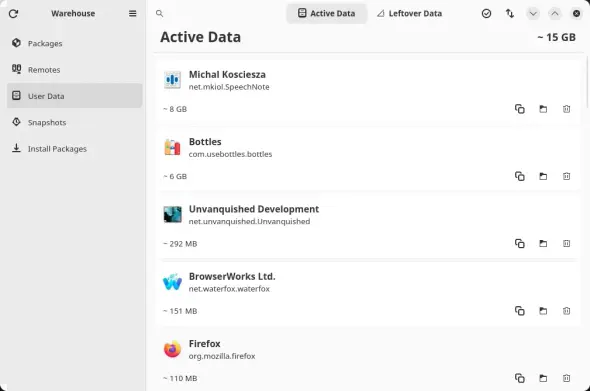The height and width of the screenshot is (391, 590).
Task: Open the sort options arrows icon
Action: (x=509, y=14)
